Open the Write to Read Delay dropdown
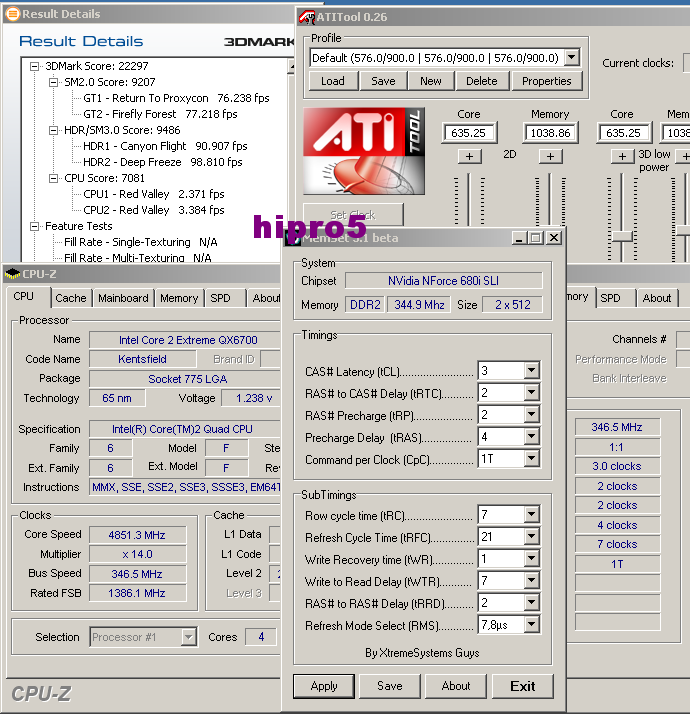Screen dimensions: 690x714 tap(531, 581)
